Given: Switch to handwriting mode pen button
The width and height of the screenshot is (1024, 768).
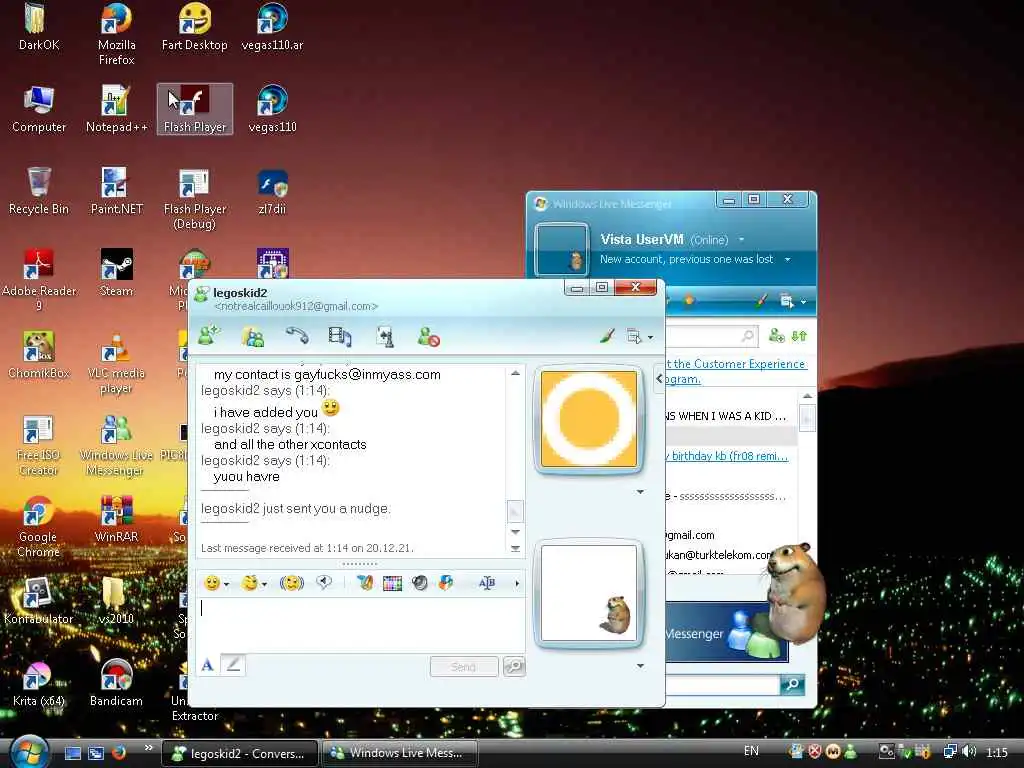Looking at the screenshot, I should tap(233, 665).
